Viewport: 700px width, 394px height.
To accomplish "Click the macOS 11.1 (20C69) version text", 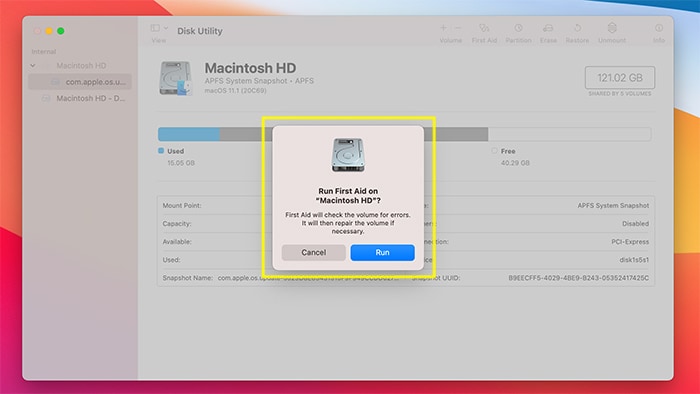I will click(x=235, y=91).
